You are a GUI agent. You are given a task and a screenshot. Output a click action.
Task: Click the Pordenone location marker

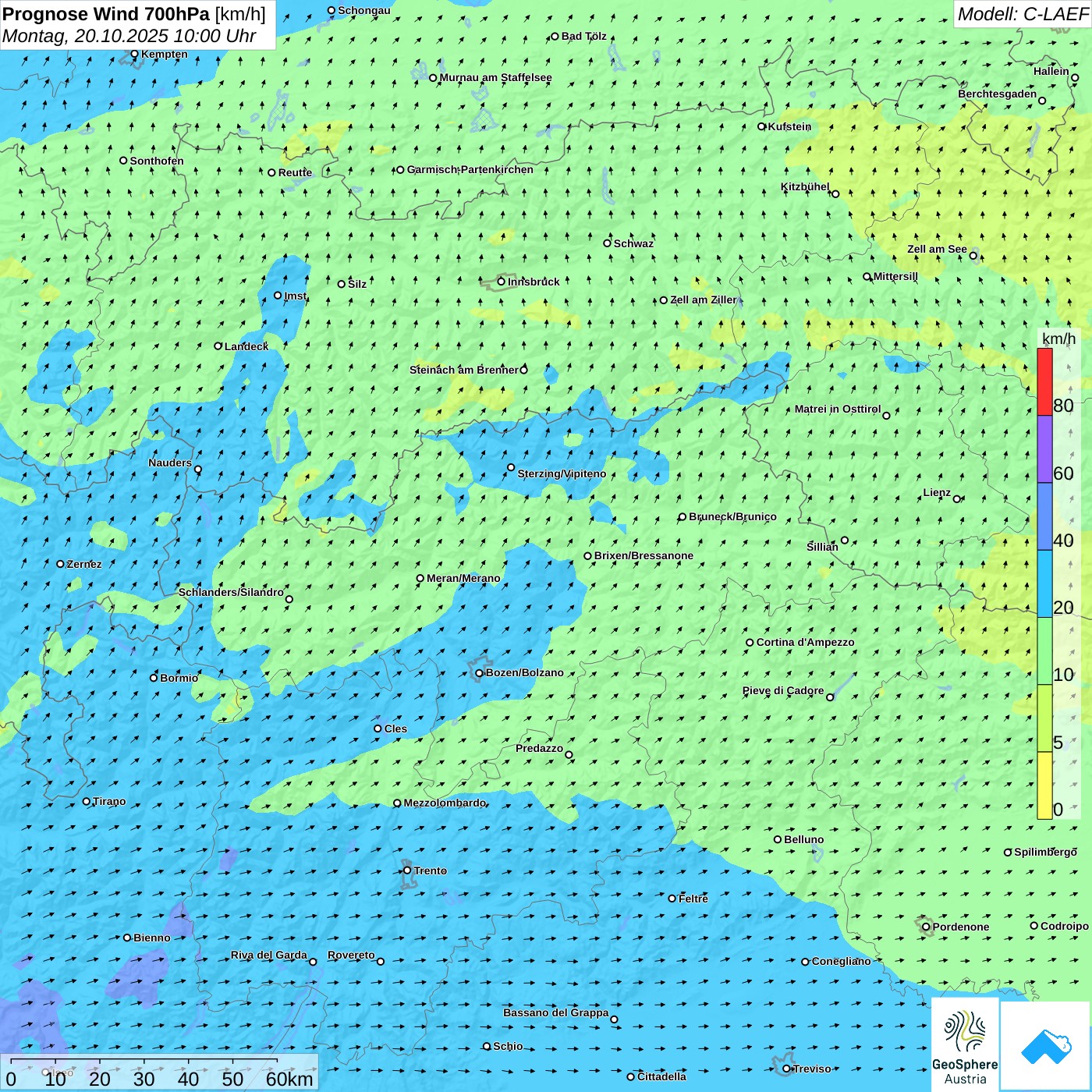(x=926, y=927)
